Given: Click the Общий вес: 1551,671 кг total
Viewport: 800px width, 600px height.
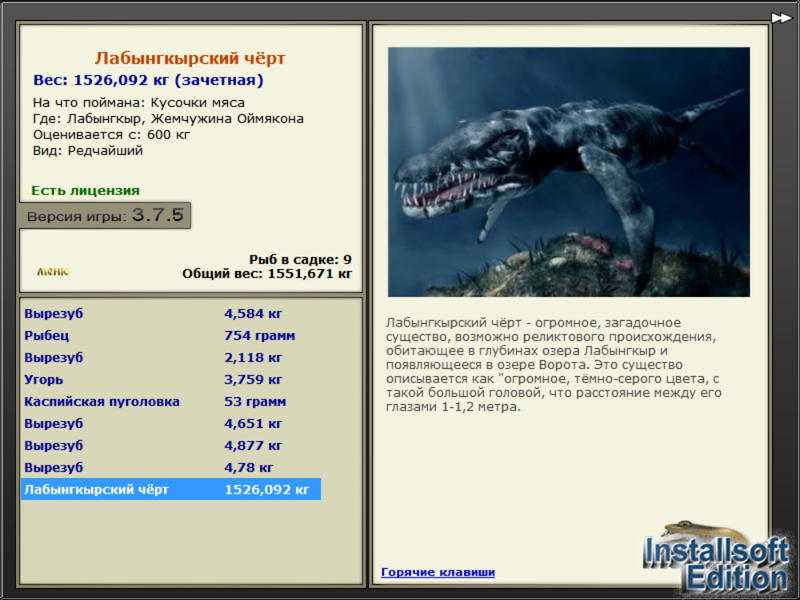Looking at the screenshot, I should pyautogui.click(x=267, y=273).
